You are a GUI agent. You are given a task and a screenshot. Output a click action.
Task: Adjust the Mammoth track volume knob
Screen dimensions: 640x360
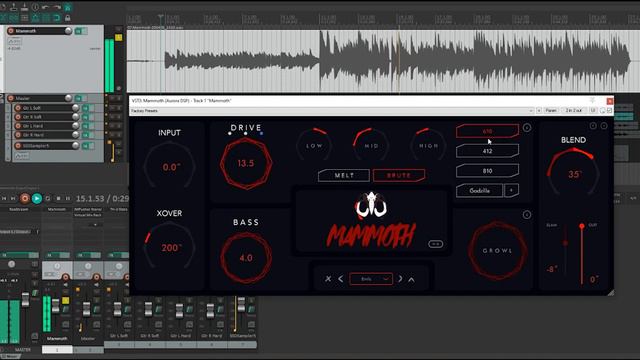tap(68, 31)
